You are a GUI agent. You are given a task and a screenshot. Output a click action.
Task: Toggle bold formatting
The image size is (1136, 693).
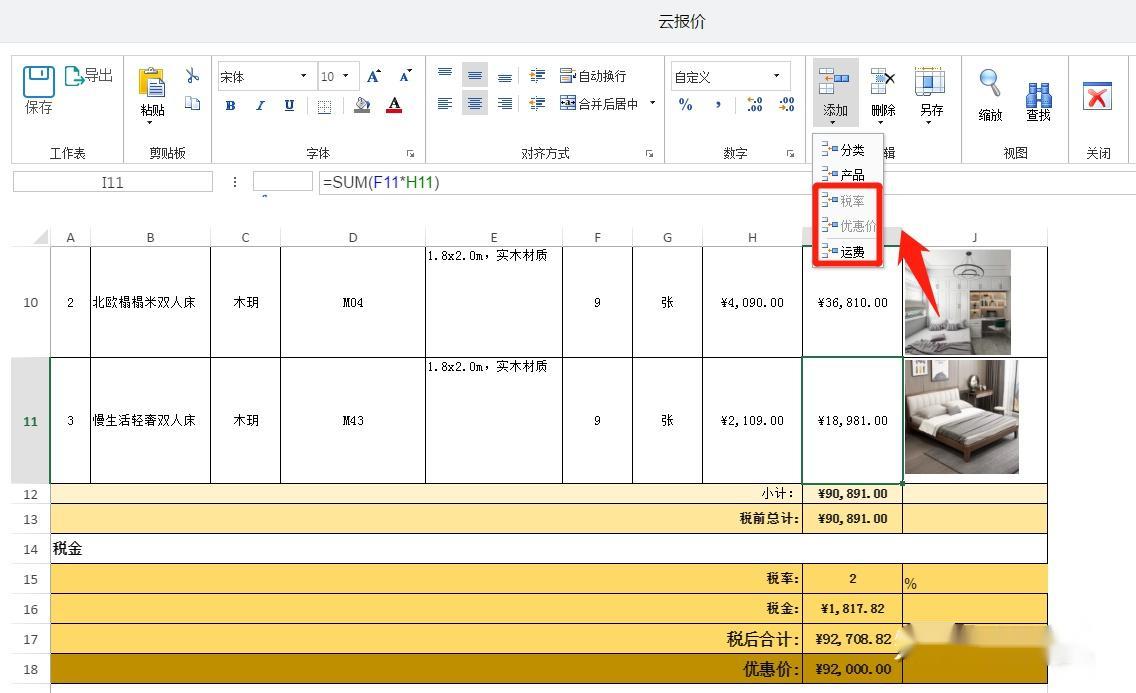[x=231, y=106]
